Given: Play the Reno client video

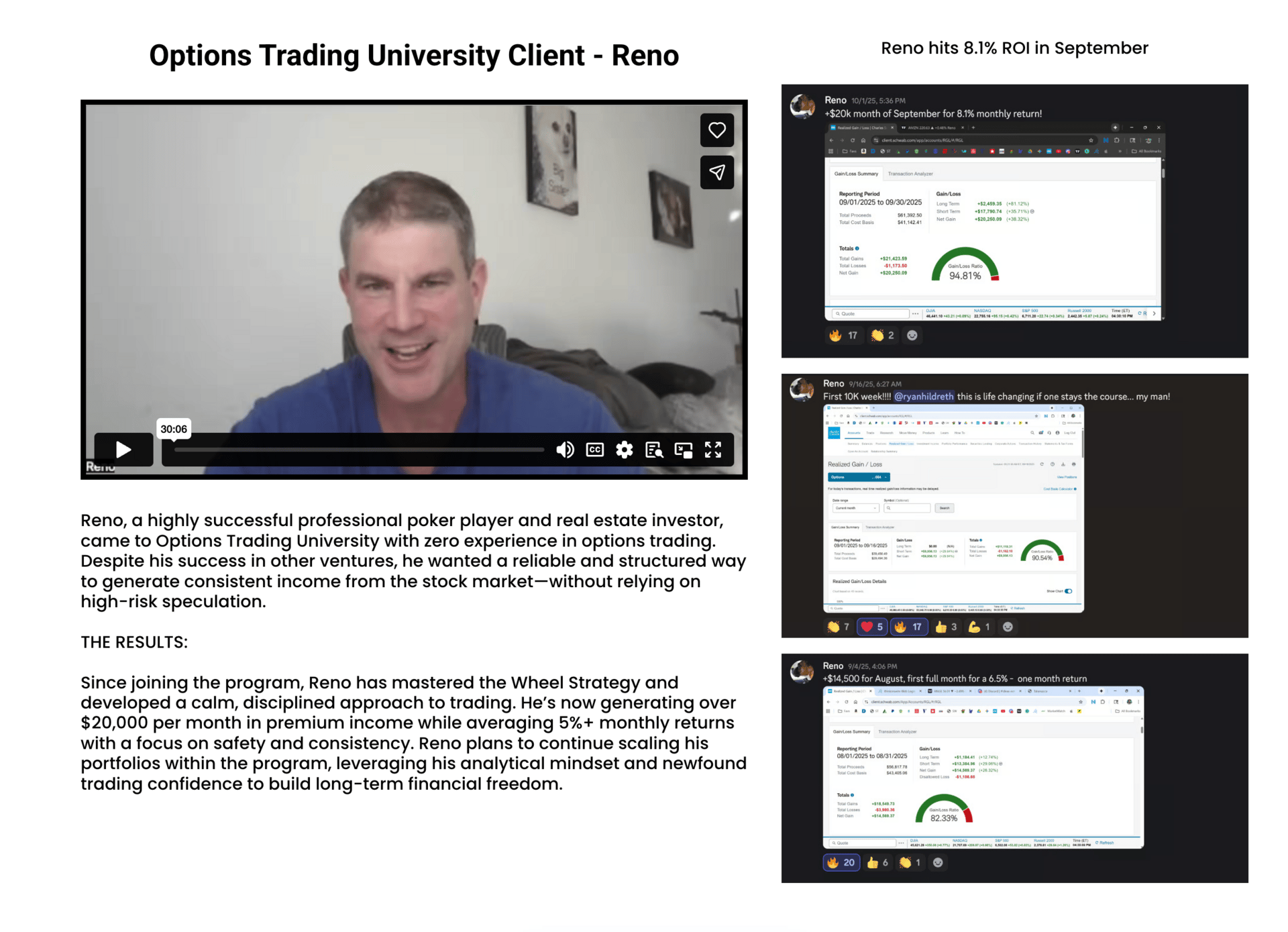Looking at the screenshot, I should click(x=123, y=449).
